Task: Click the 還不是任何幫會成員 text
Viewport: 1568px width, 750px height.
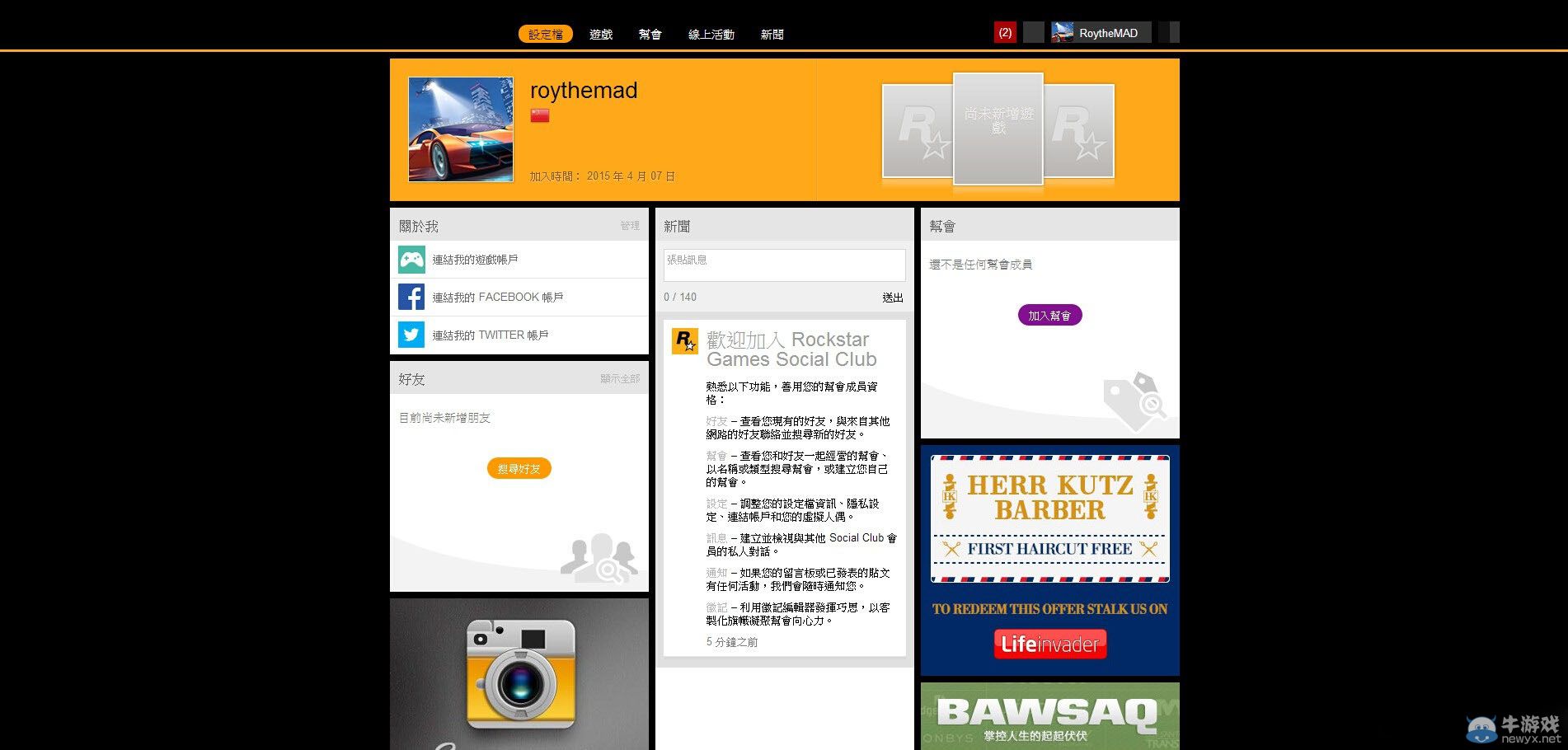Action: (981, 265)
